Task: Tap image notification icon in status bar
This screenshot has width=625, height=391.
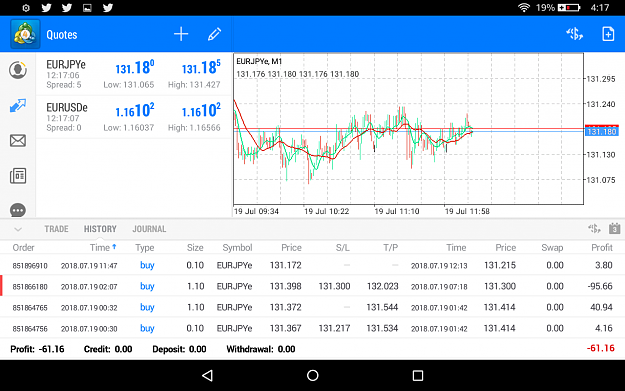Action: pos(87,8)
